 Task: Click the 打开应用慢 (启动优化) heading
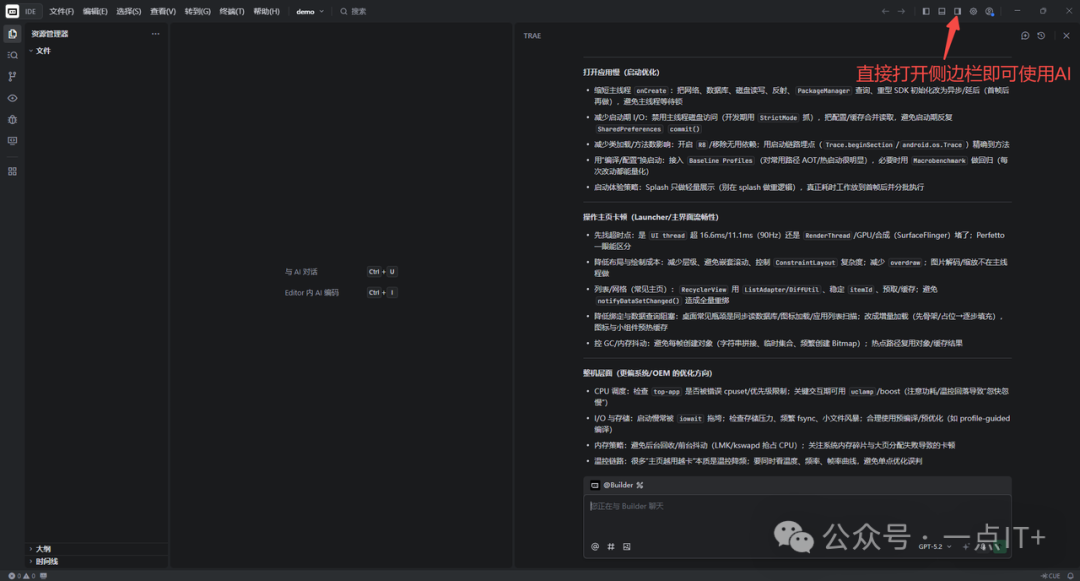click(x=621, y=72)
